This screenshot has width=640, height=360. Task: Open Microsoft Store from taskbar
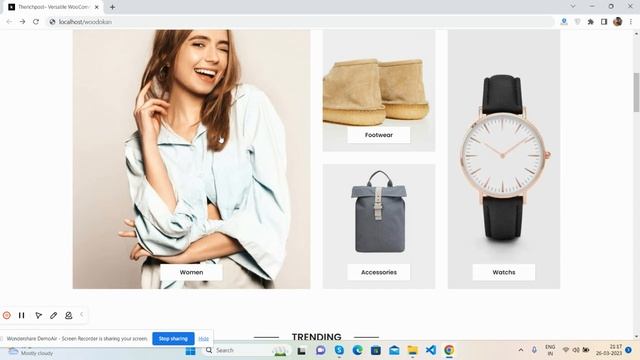(376, 350)
